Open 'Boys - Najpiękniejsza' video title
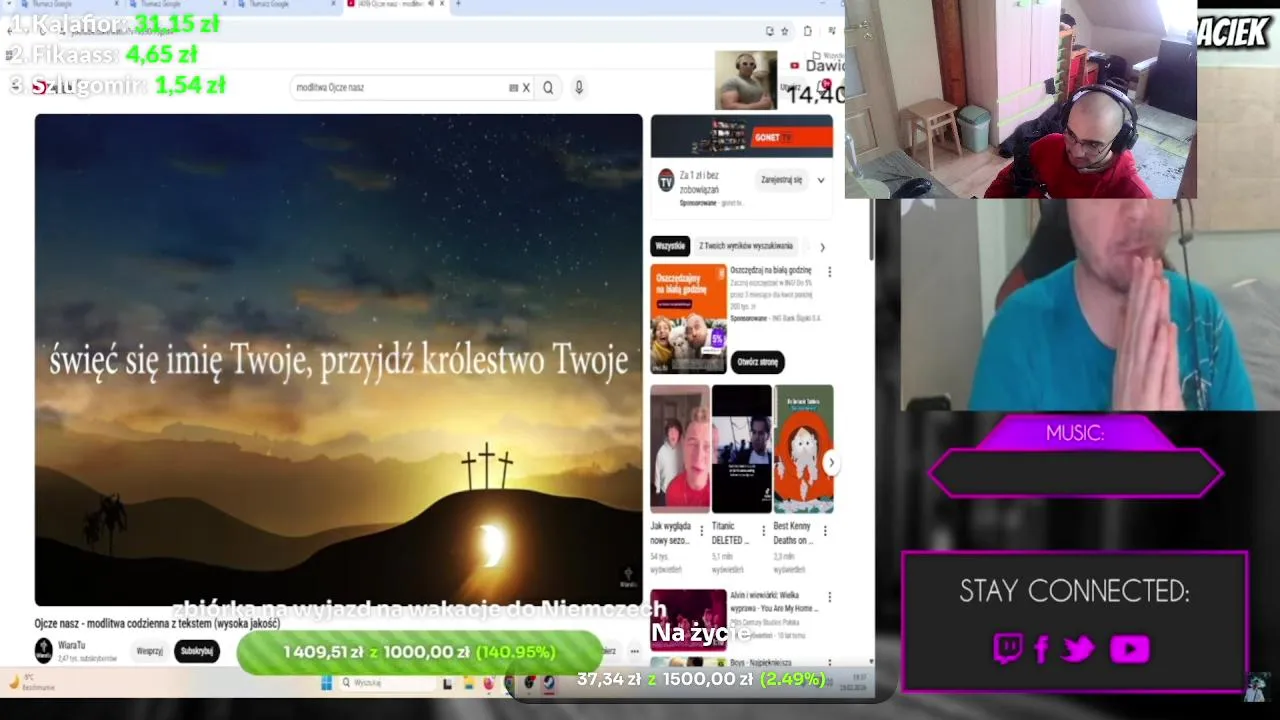1280x720 pixels. point(760,663)
